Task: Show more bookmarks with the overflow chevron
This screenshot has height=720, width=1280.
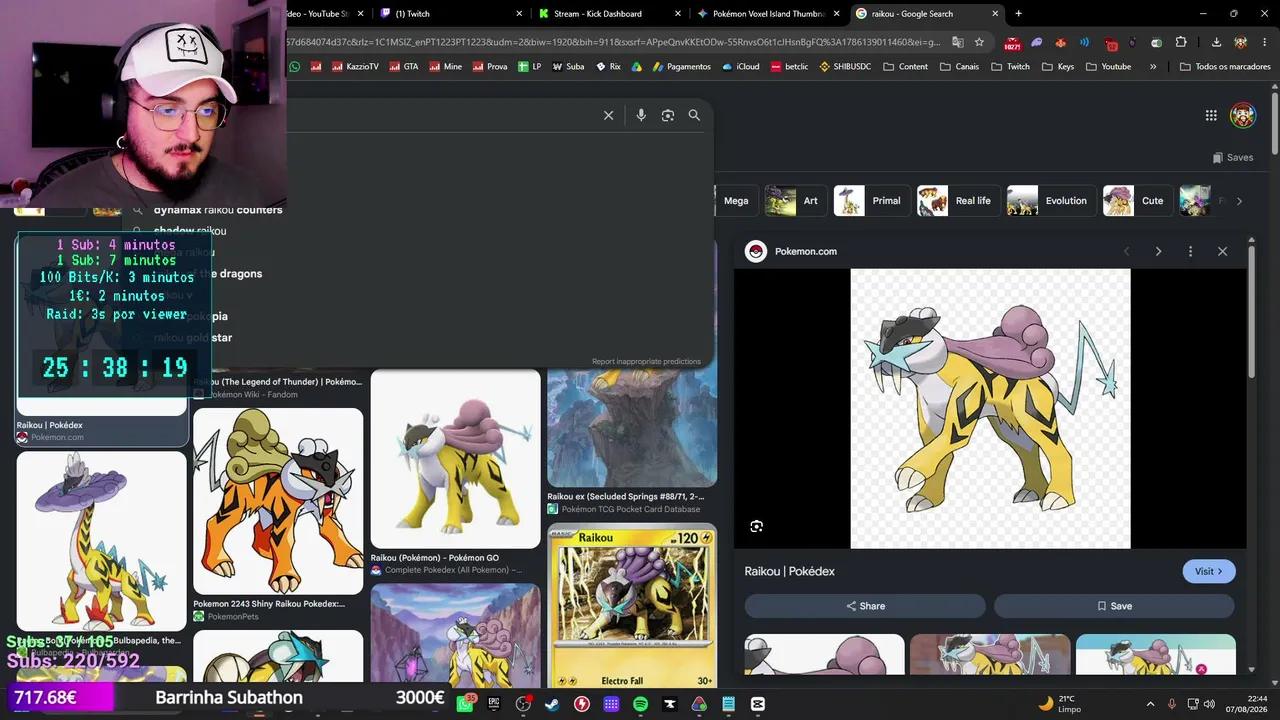Action: 1153,67
